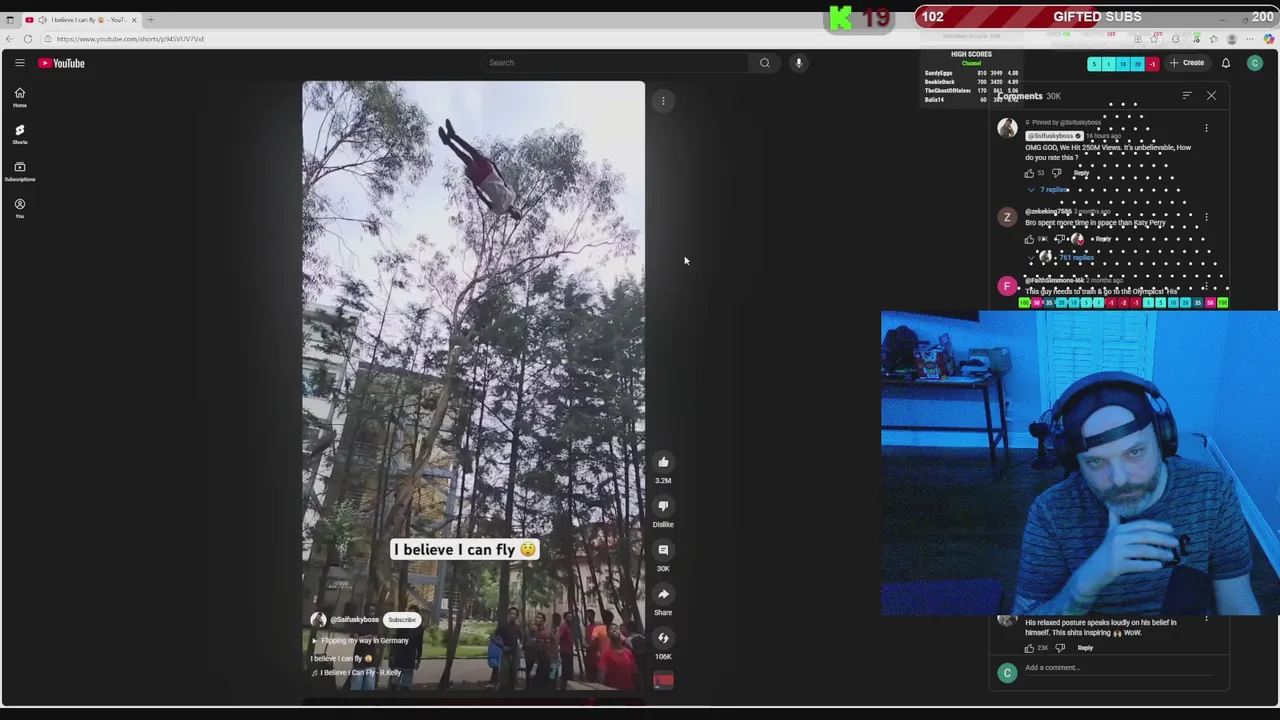Open the Short's three-dot more menu

coord(663,101)
